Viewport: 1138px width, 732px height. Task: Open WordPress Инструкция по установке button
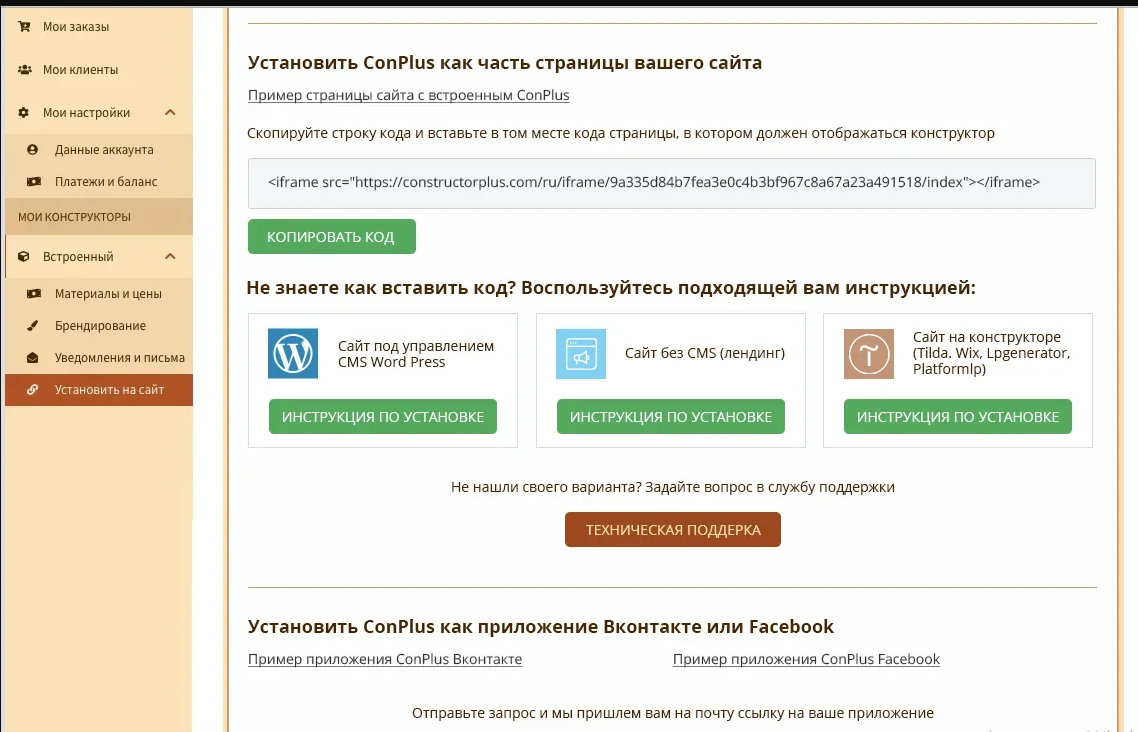pyautogui.click(x=383, y=417)
